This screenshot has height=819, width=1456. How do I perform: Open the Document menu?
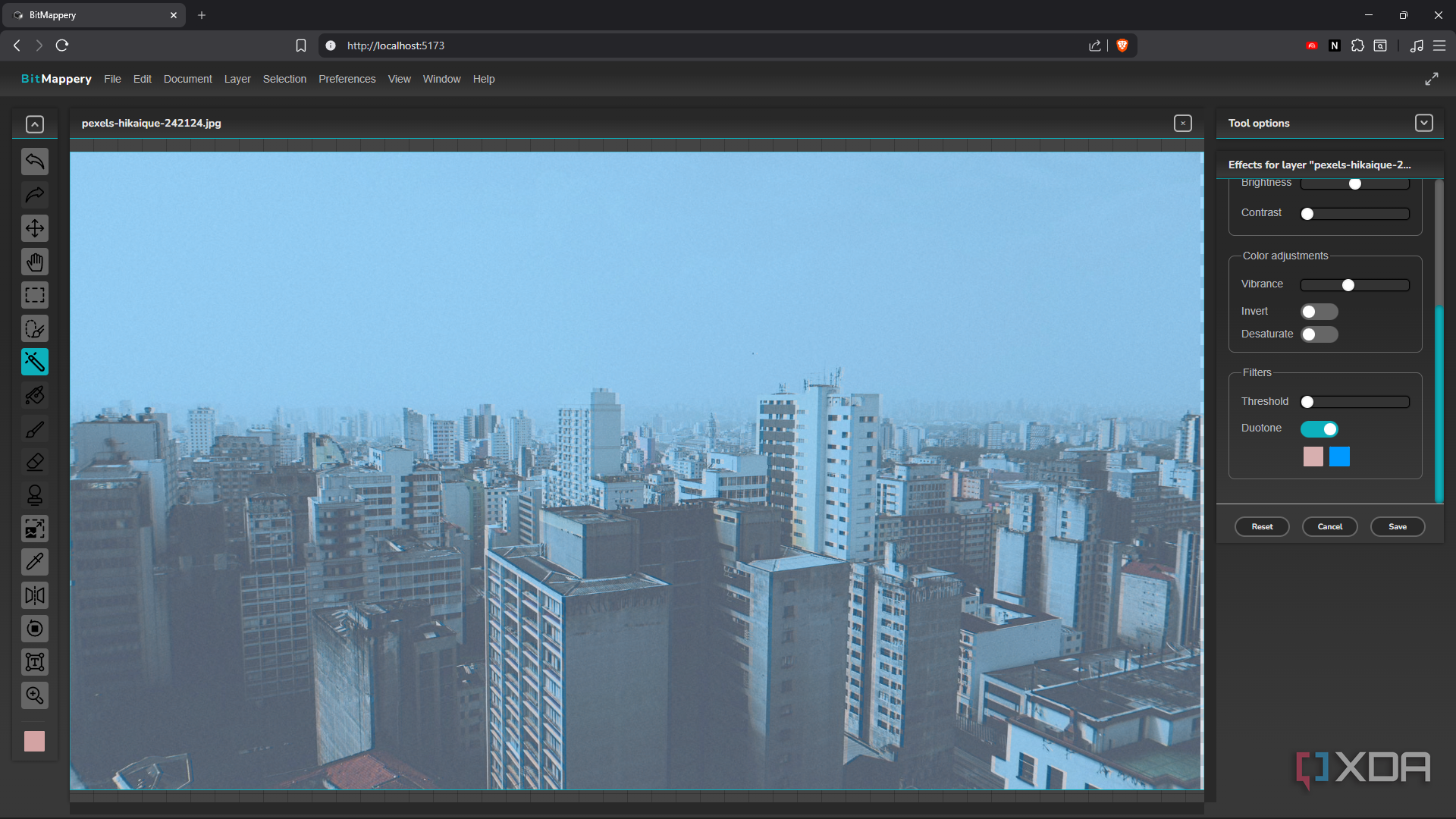188,79
